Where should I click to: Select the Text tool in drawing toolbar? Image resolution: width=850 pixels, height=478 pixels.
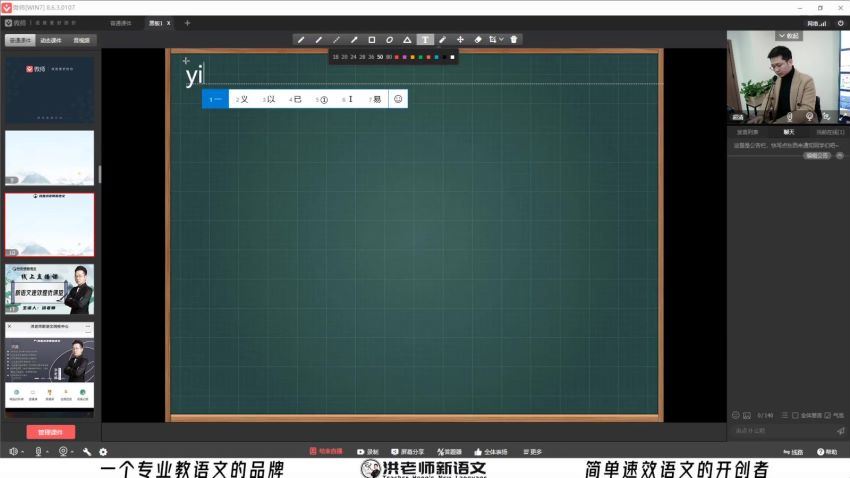coord(425,40)
